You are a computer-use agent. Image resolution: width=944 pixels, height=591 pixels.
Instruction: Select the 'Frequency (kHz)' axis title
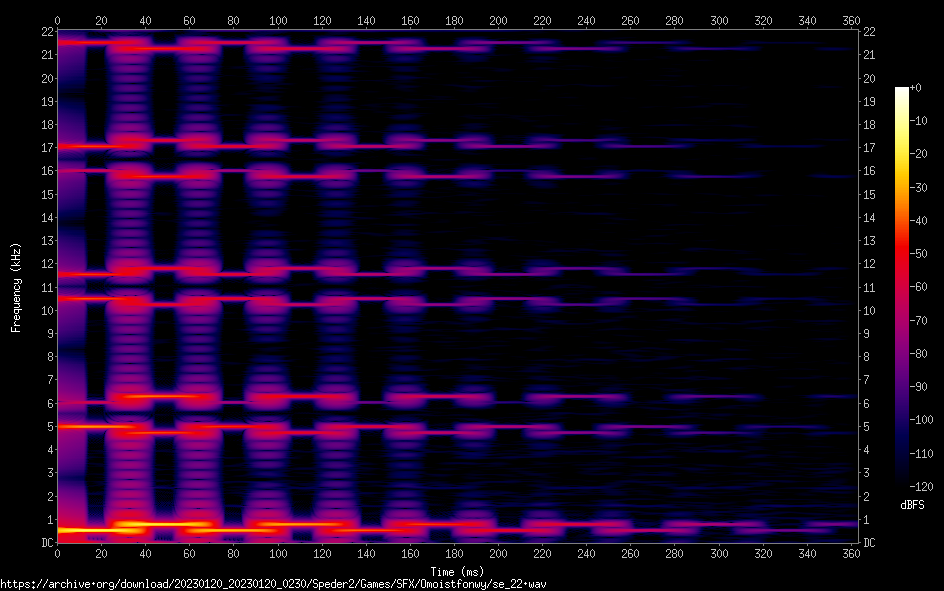pyautogui.click(x=15, y=287)
